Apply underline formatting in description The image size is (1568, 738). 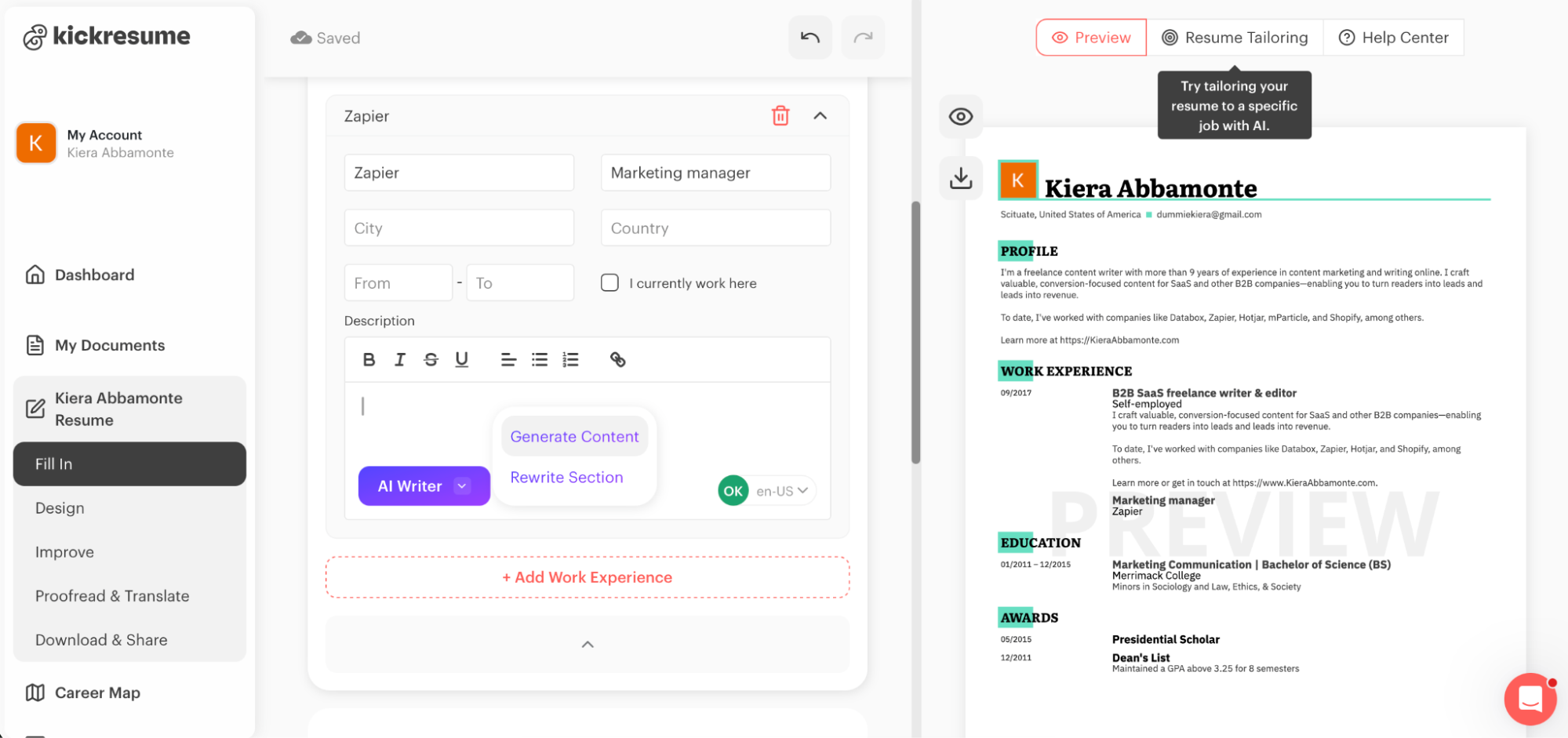(x=462, y=359)
